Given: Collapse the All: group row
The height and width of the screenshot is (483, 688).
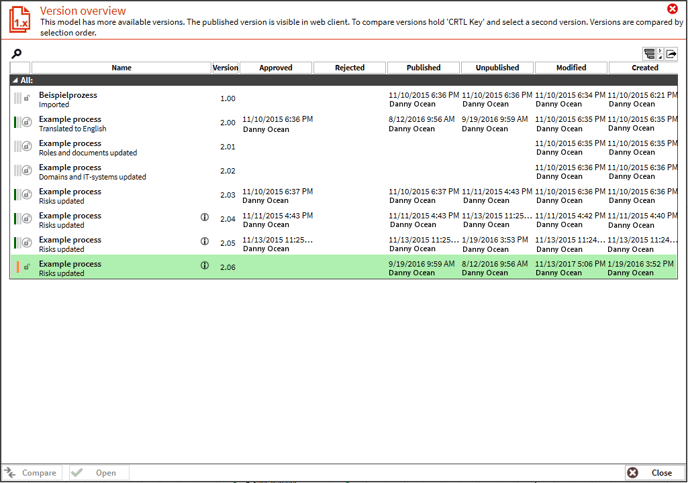Looking at the screenshot, I should (x=15, y=80).
